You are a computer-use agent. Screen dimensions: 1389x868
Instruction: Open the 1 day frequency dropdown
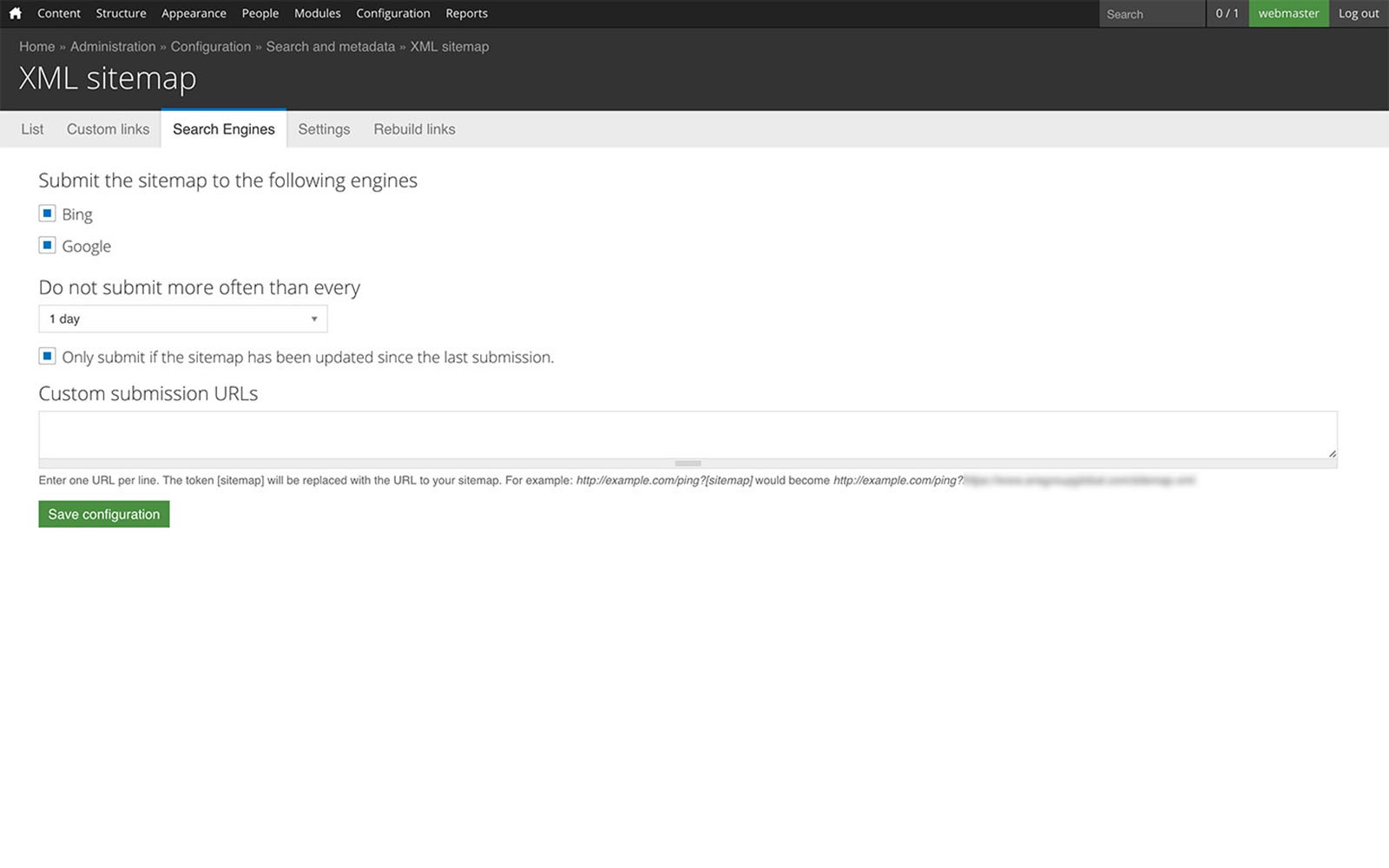[183, 319]
